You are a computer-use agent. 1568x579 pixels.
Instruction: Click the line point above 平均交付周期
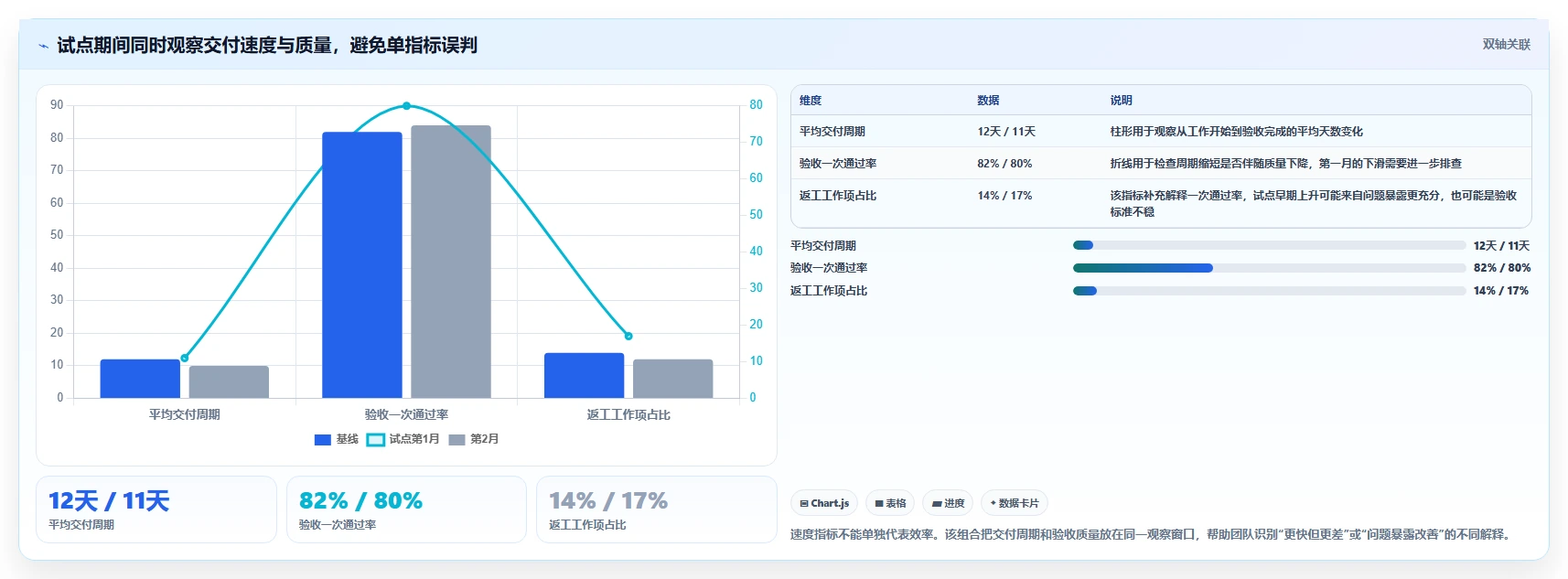pos(185,358)
